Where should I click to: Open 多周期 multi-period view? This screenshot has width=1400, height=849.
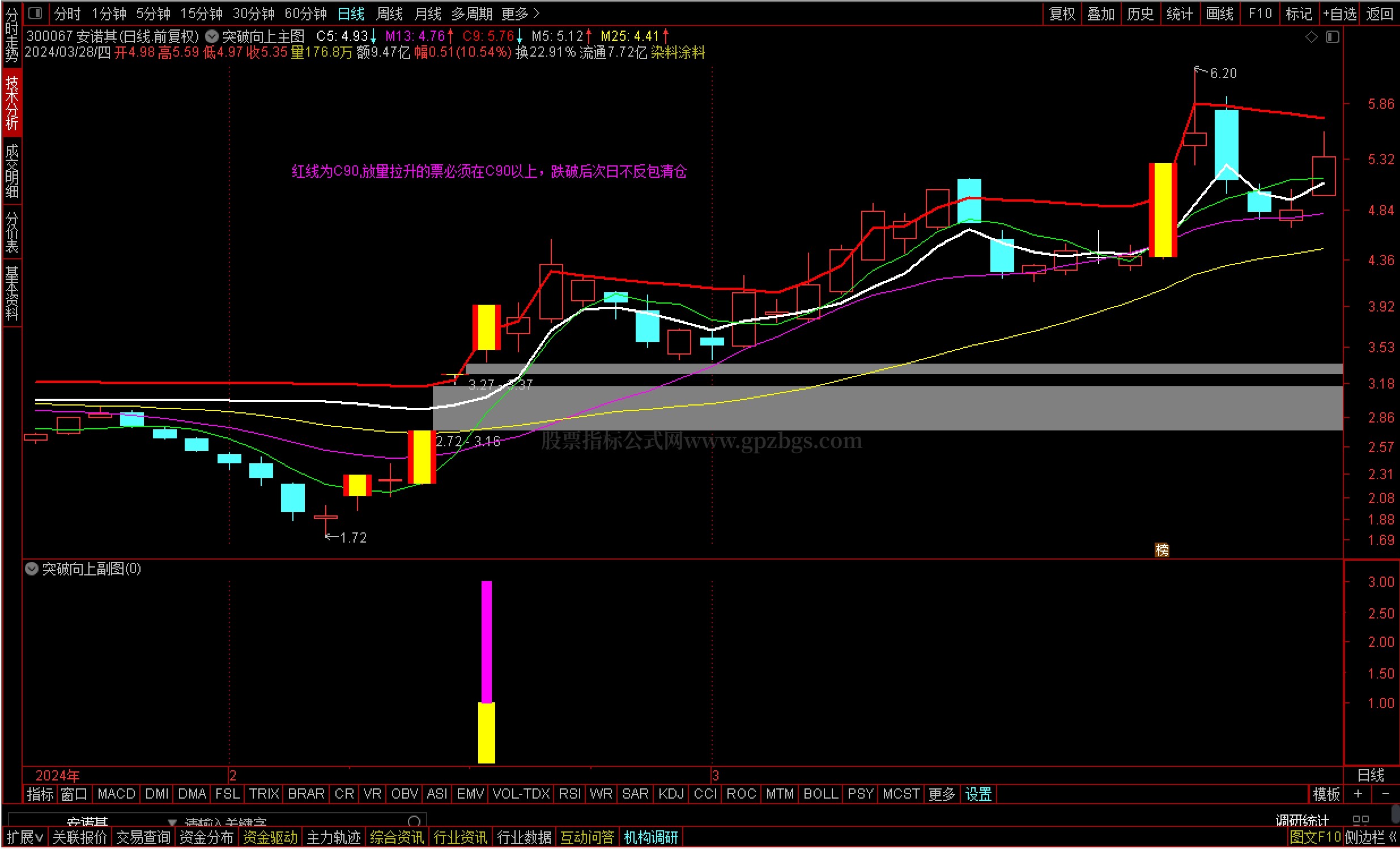[x=471, y=14]
